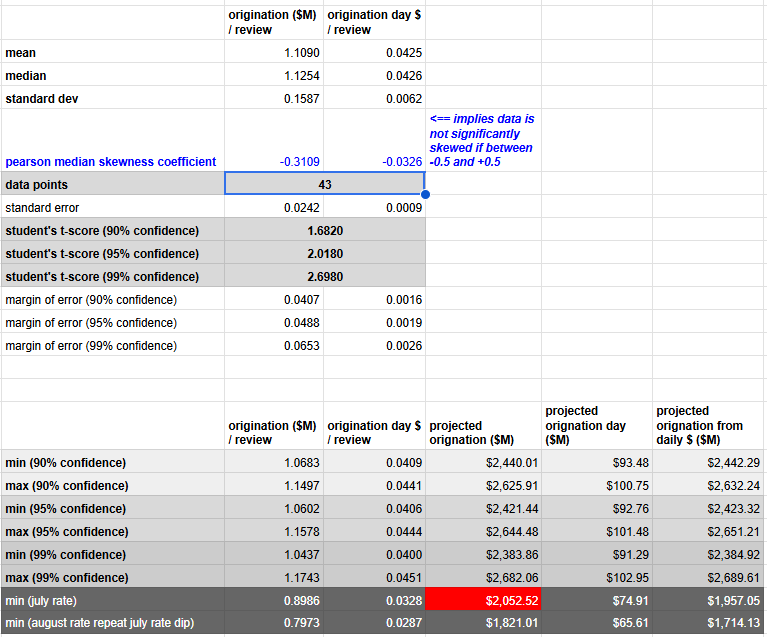
Task: Click the min (july rate) label
Action: (41, 600)
